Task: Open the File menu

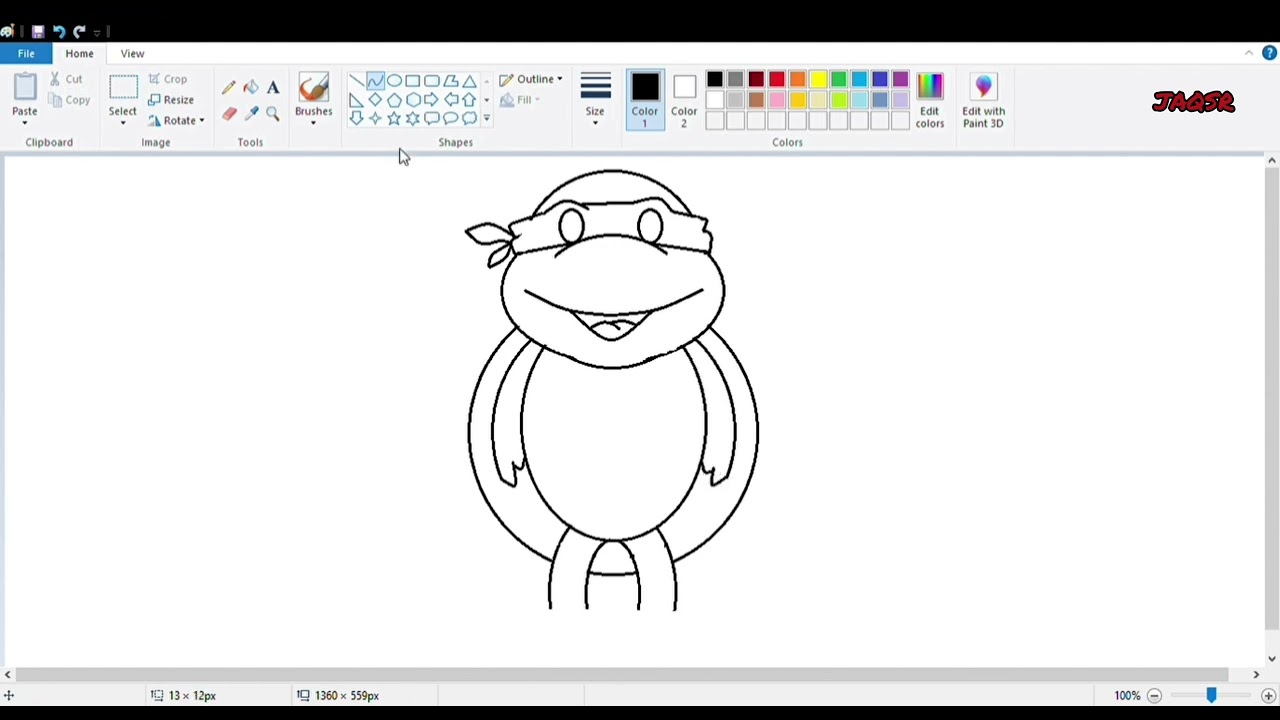Action: [x=26, y=53]
